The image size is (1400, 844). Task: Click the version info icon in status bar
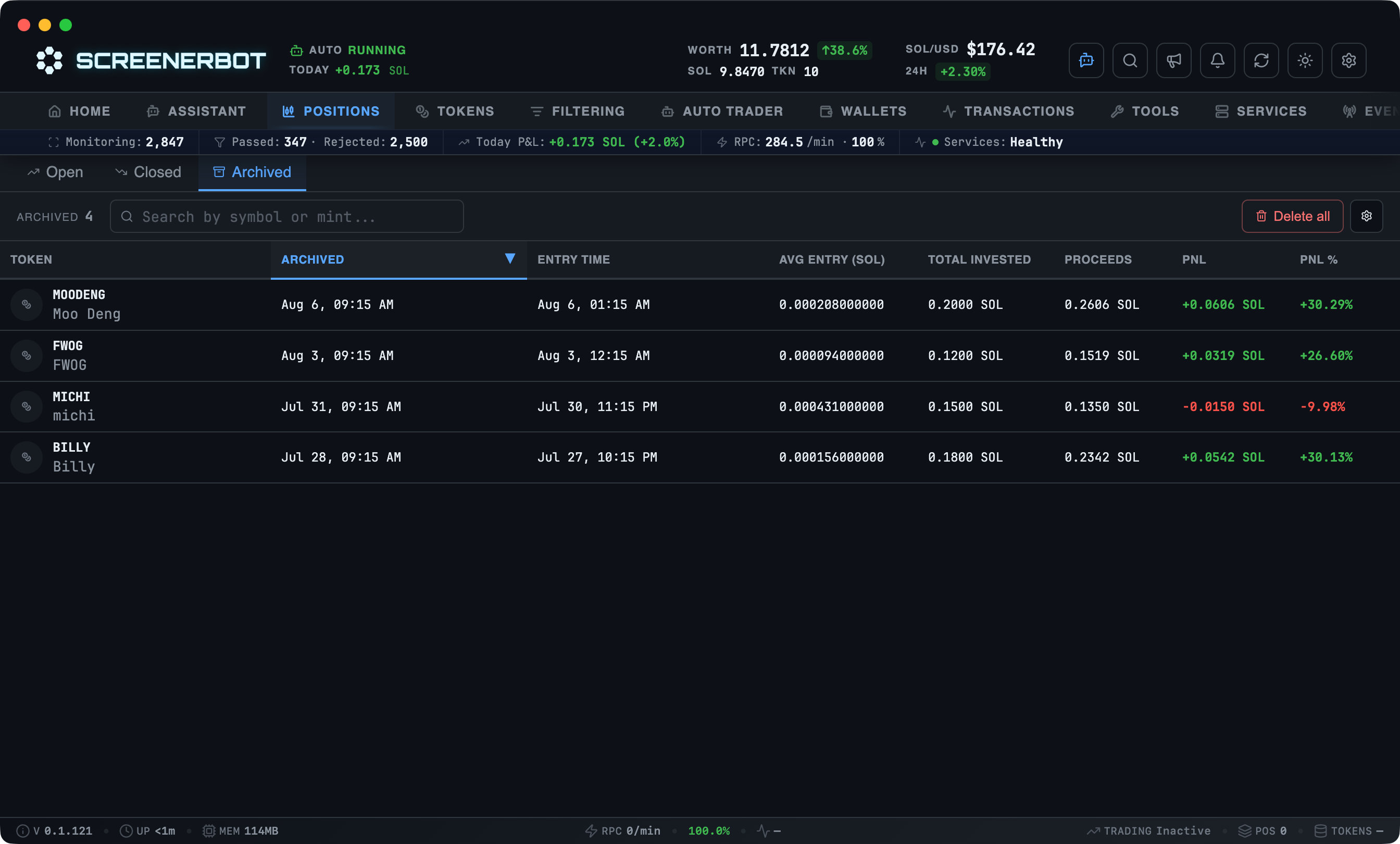pos(22,831)
